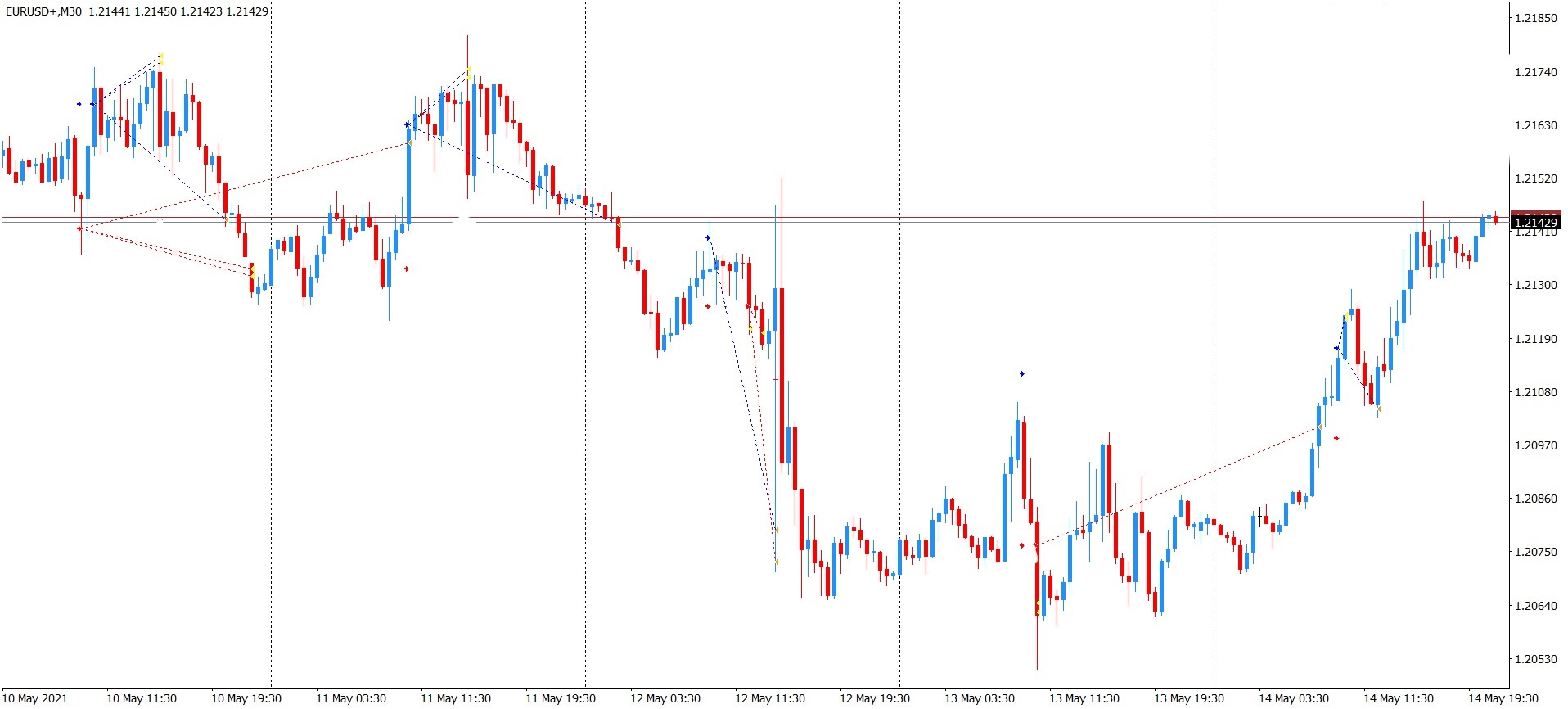1568x709 pixels.
Task: Click the 10 May 2021 time label
Action: [x=36, y=698]
